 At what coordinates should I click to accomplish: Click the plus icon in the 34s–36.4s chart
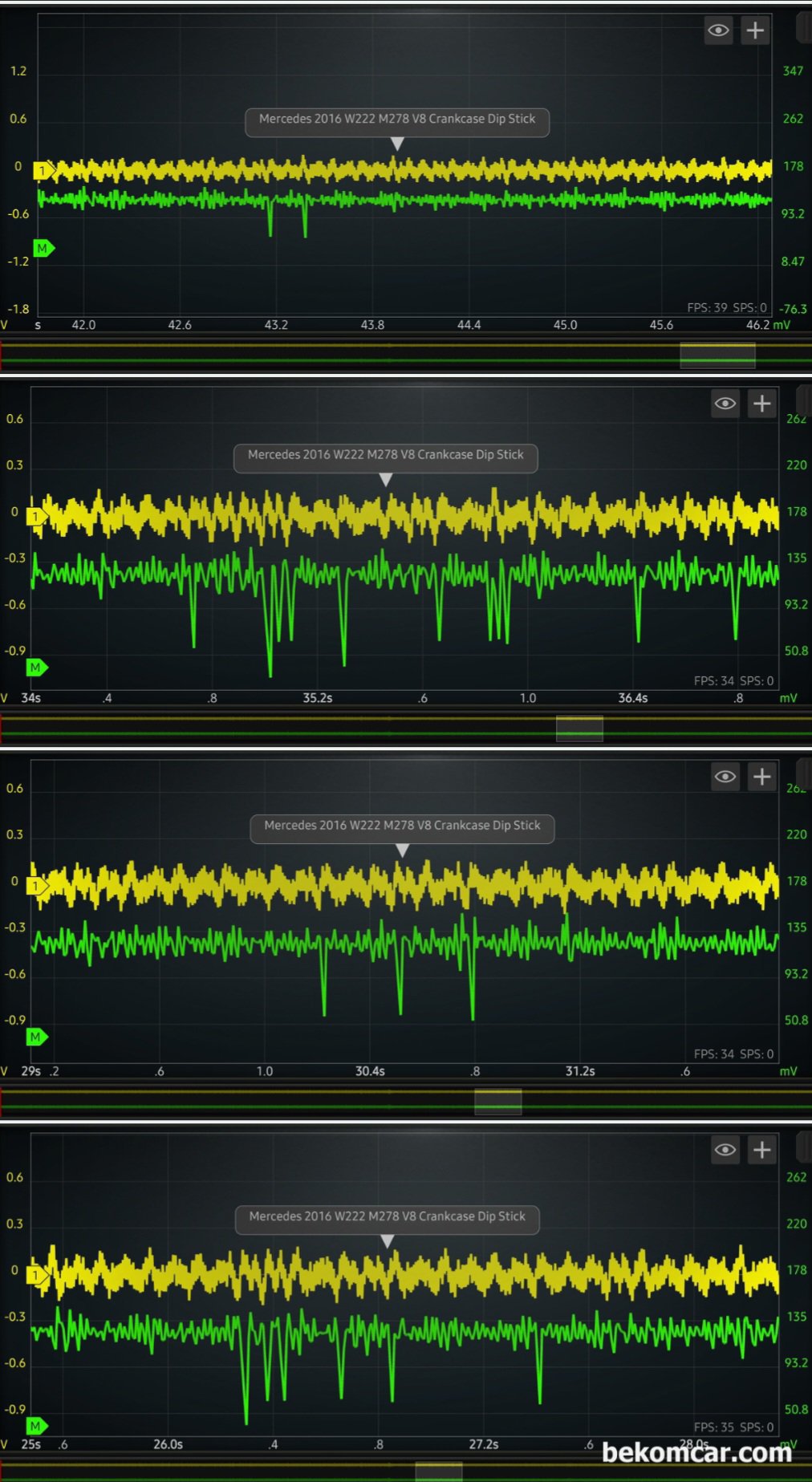[x=761, y=404]
